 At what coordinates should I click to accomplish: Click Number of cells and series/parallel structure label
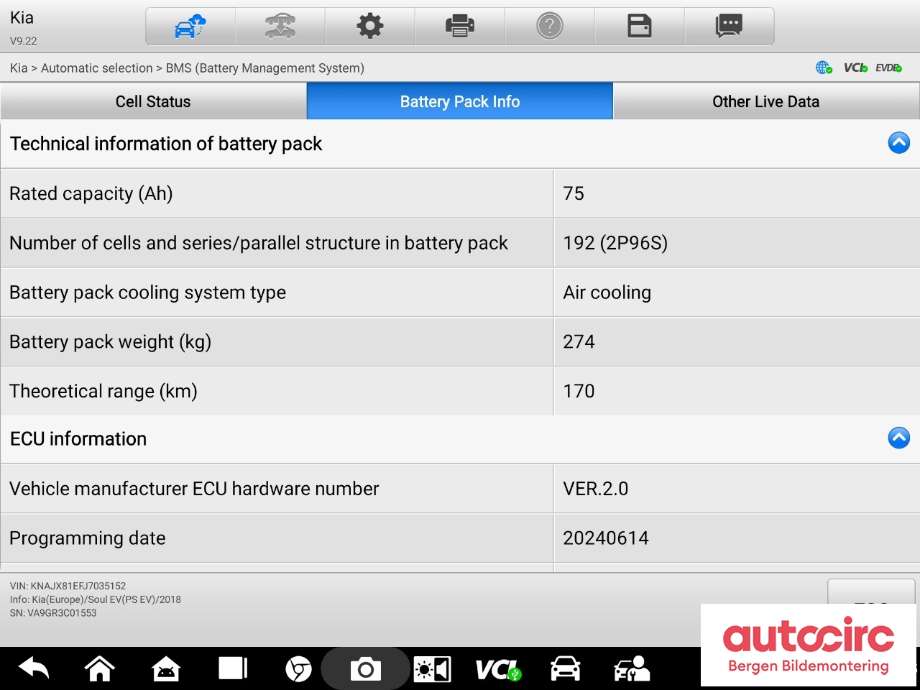point(258,243)
